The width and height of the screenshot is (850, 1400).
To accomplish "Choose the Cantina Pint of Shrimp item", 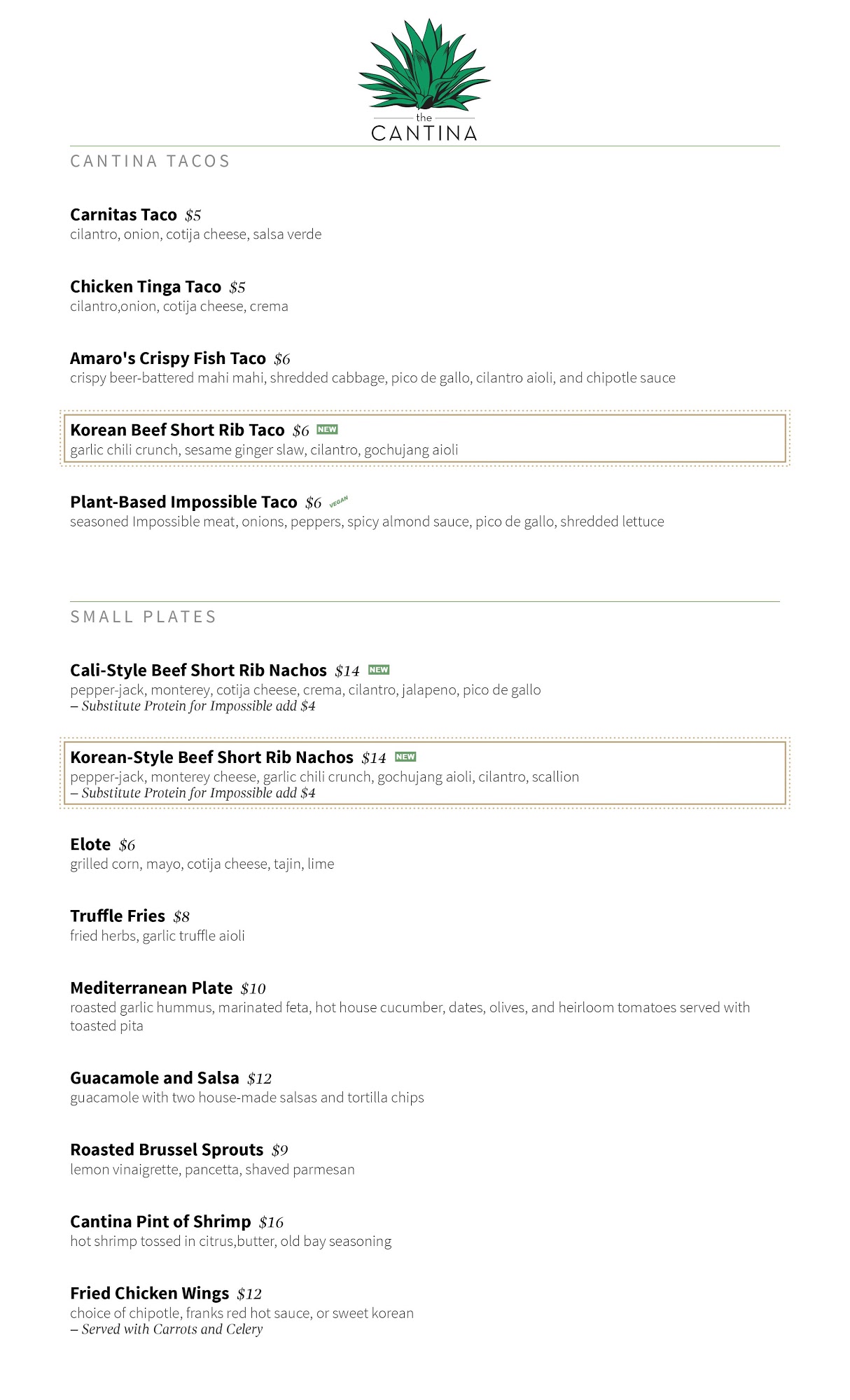I will click(160, 1222).
